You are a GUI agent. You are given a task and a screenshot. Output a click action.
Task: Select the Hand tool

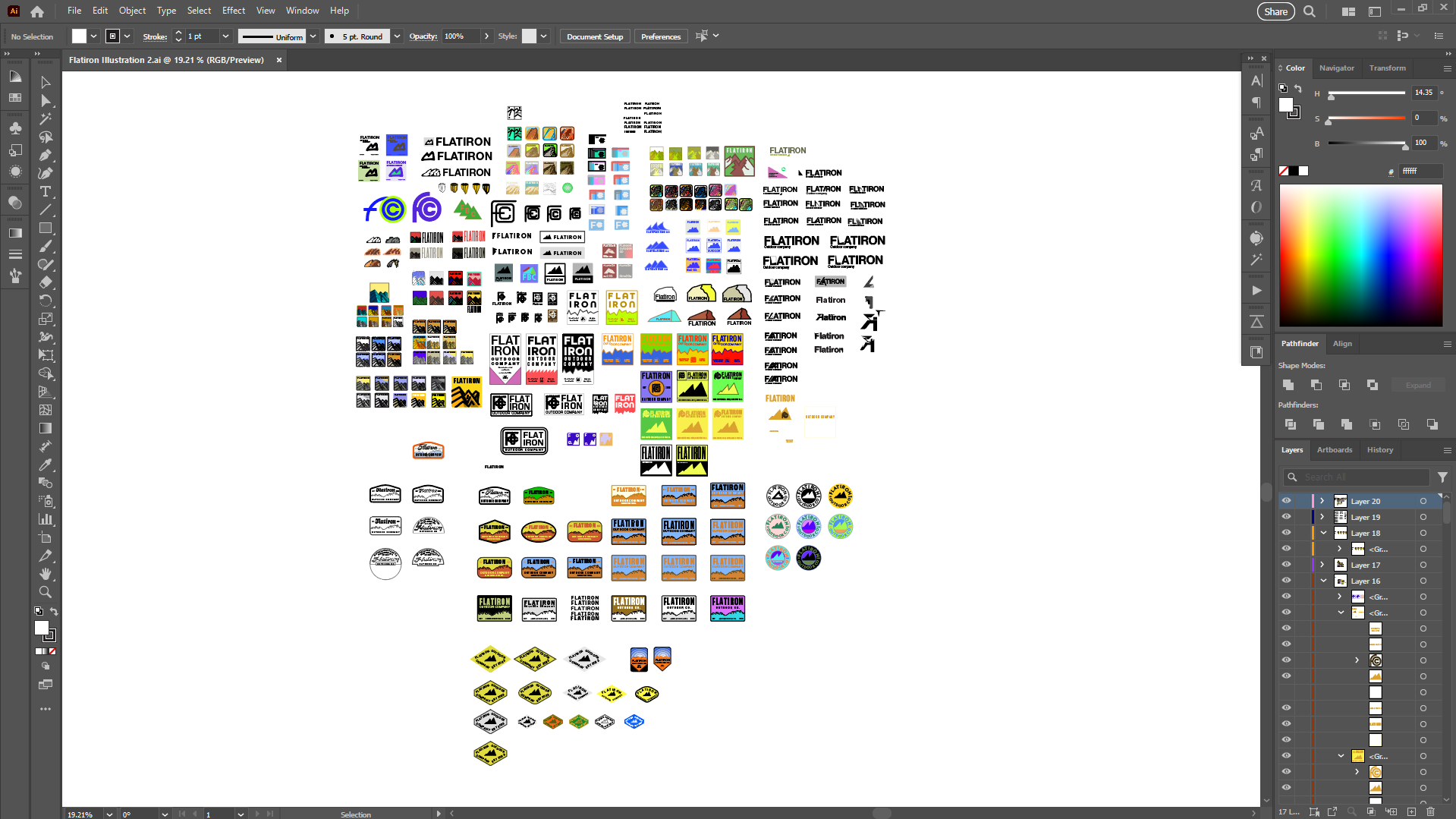point(46,575)
